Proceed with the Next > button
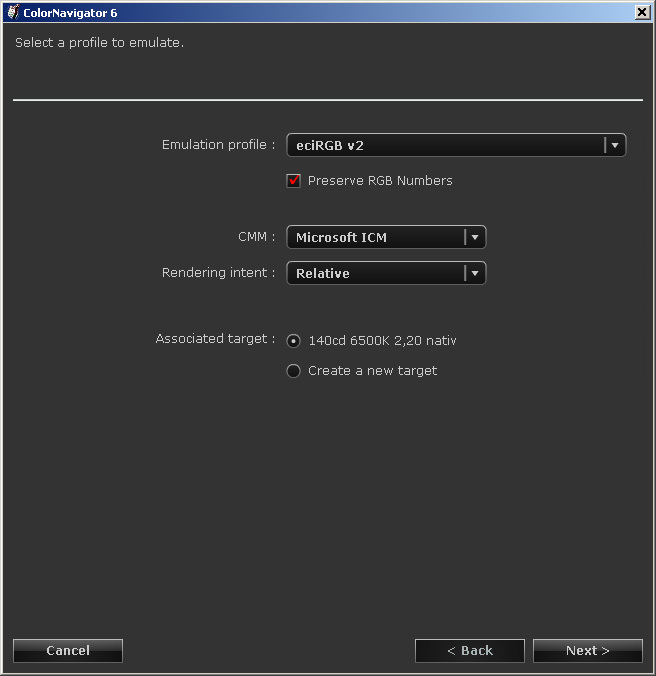The image size is (656, 676). (x=588, y=651)
